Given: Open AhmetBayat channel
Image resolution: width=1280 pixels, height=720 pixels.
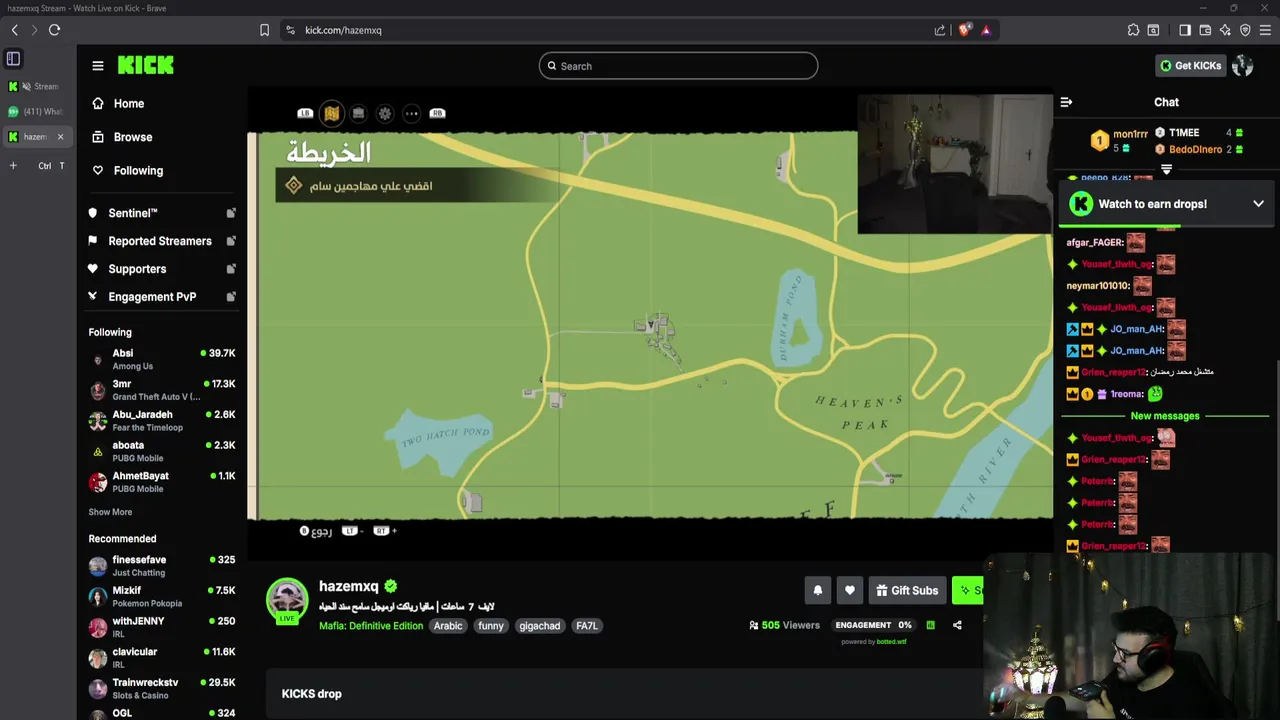Looking at the screenshot, I should tap(162, 482).
